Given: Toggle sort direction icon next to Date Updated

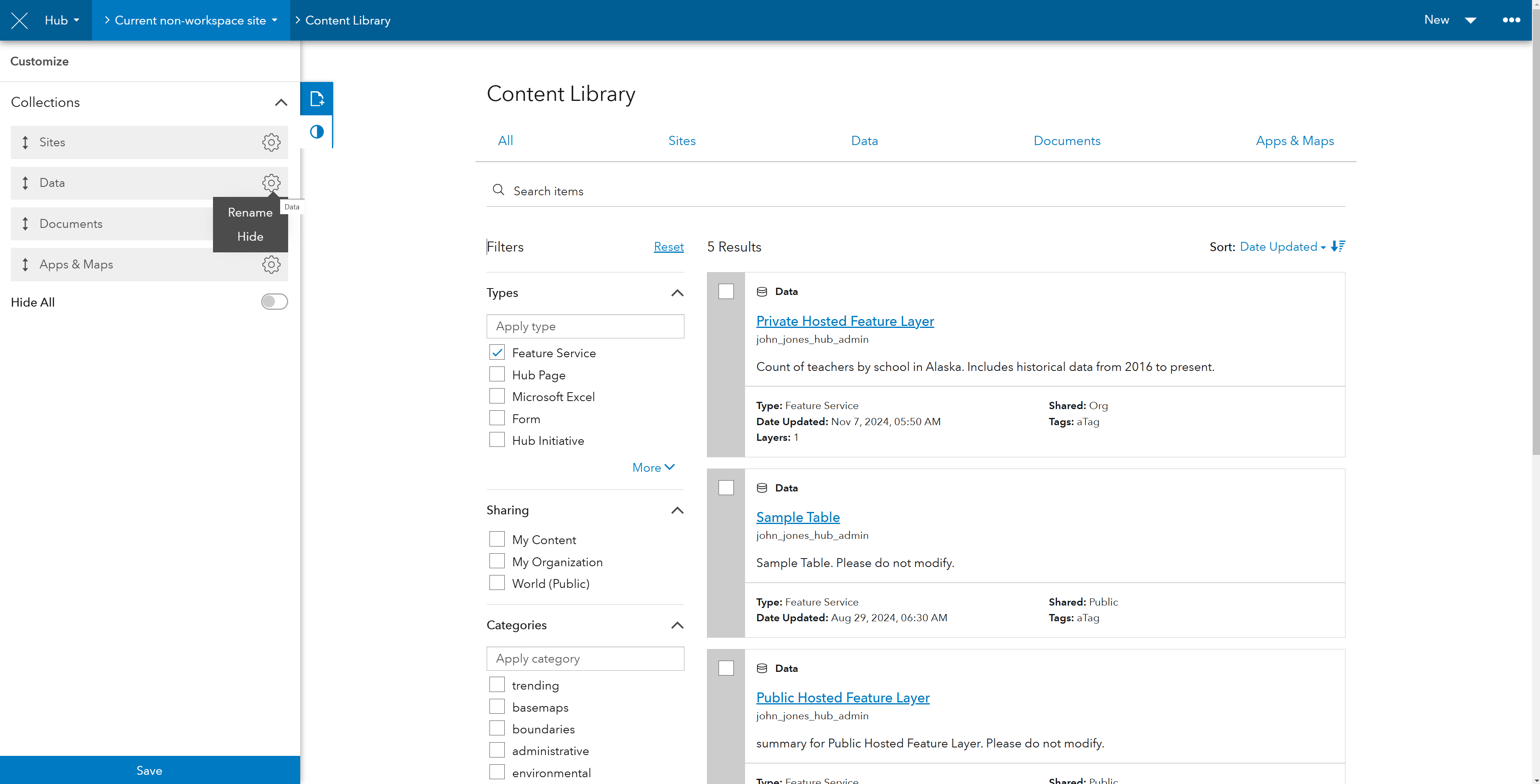Looking at the screenshot, I should click(x=1338, y=246).
